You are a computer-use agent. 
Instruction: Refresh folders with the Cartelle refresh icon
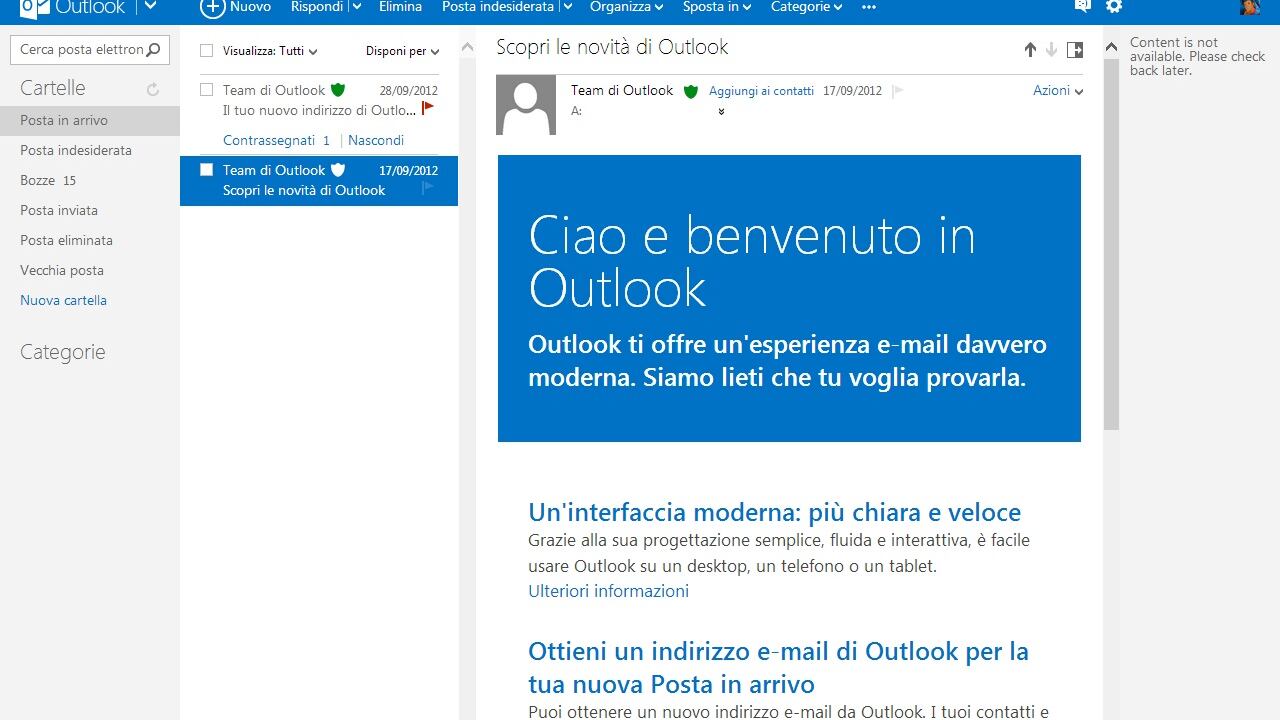pyautogui.click(x=153, y=89)
